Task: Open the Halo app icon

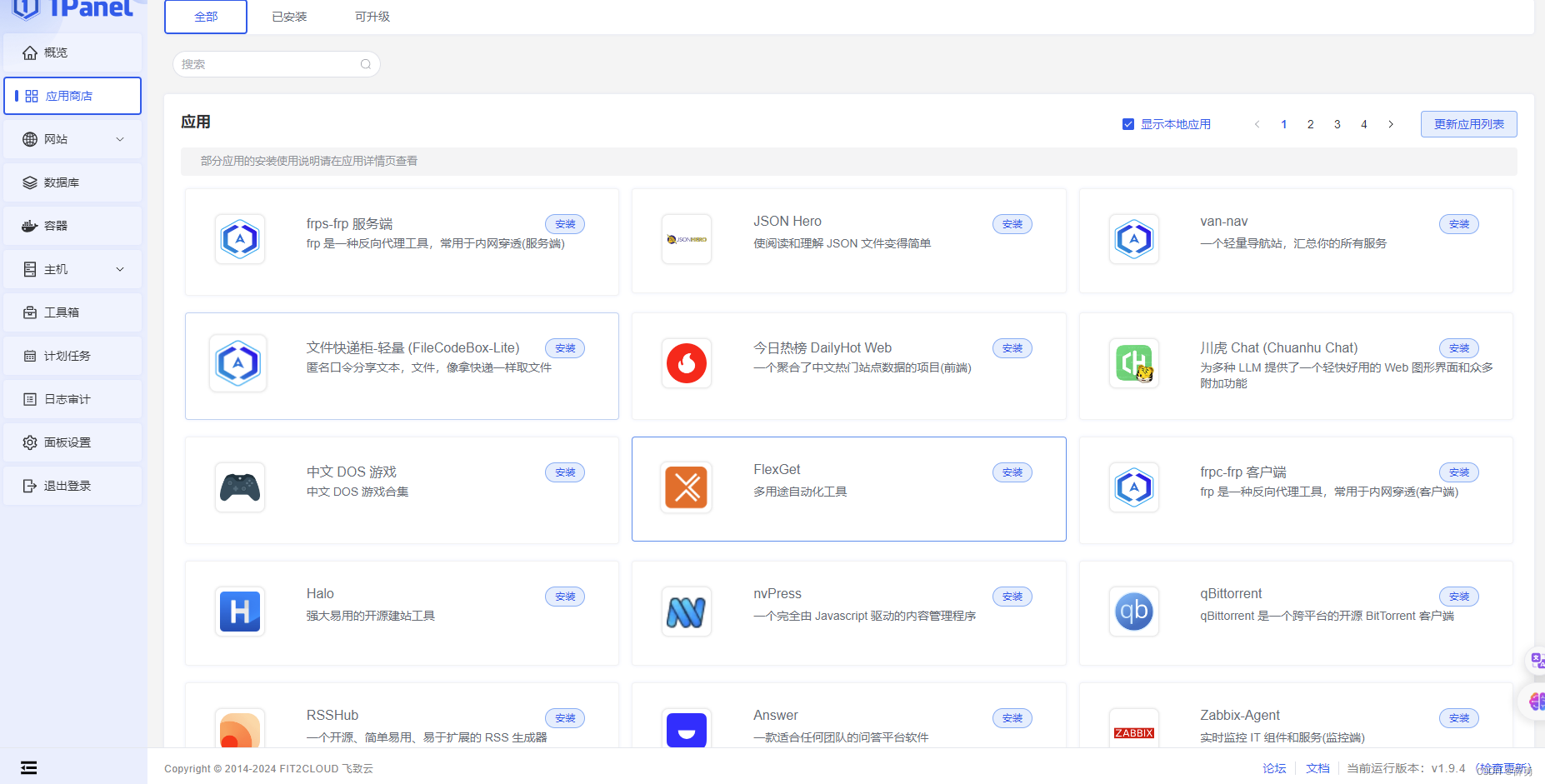Action: (x=240, y=612)
